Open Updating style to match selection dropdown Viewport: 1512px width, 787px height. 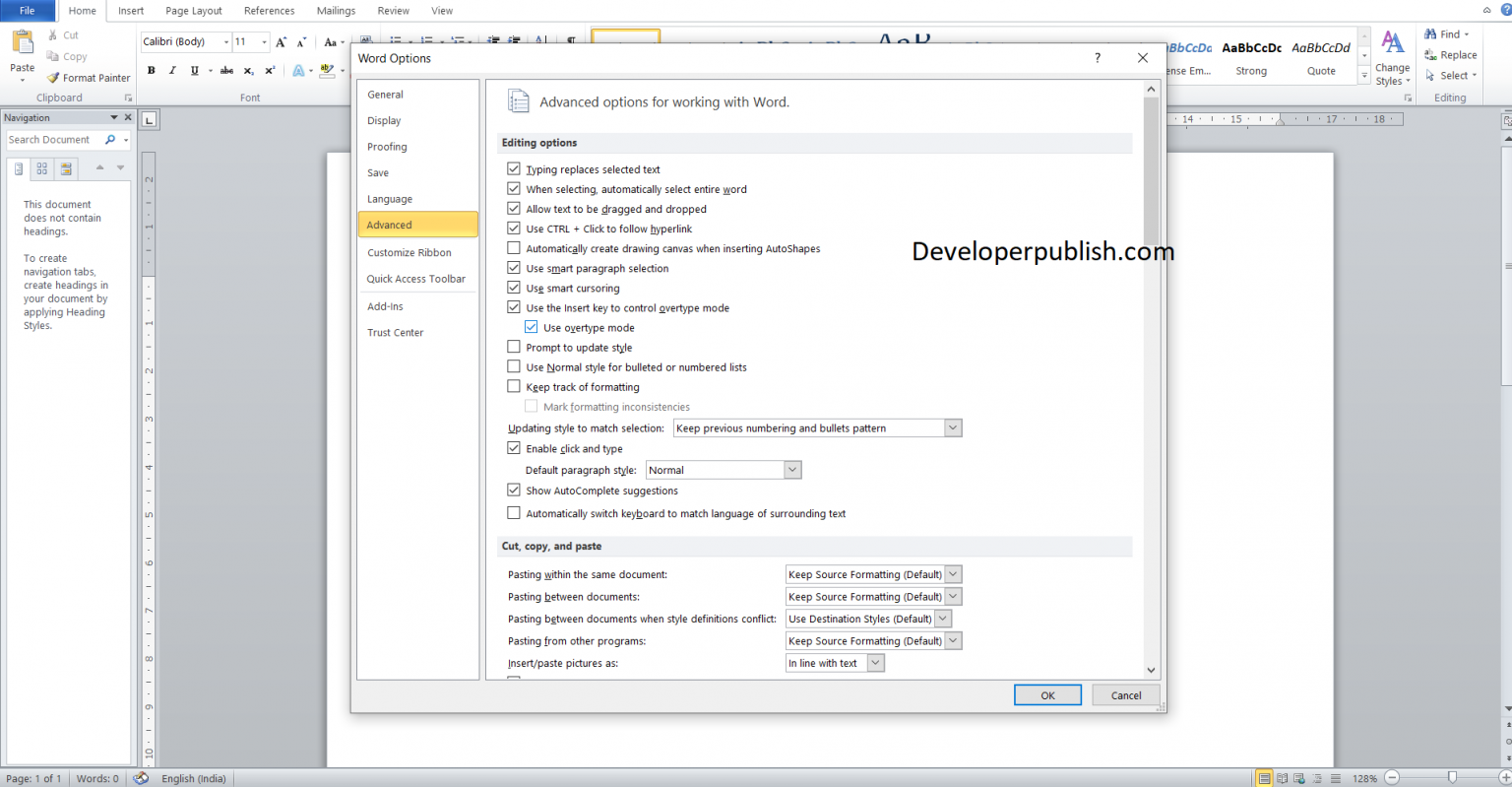click(951, 426)
